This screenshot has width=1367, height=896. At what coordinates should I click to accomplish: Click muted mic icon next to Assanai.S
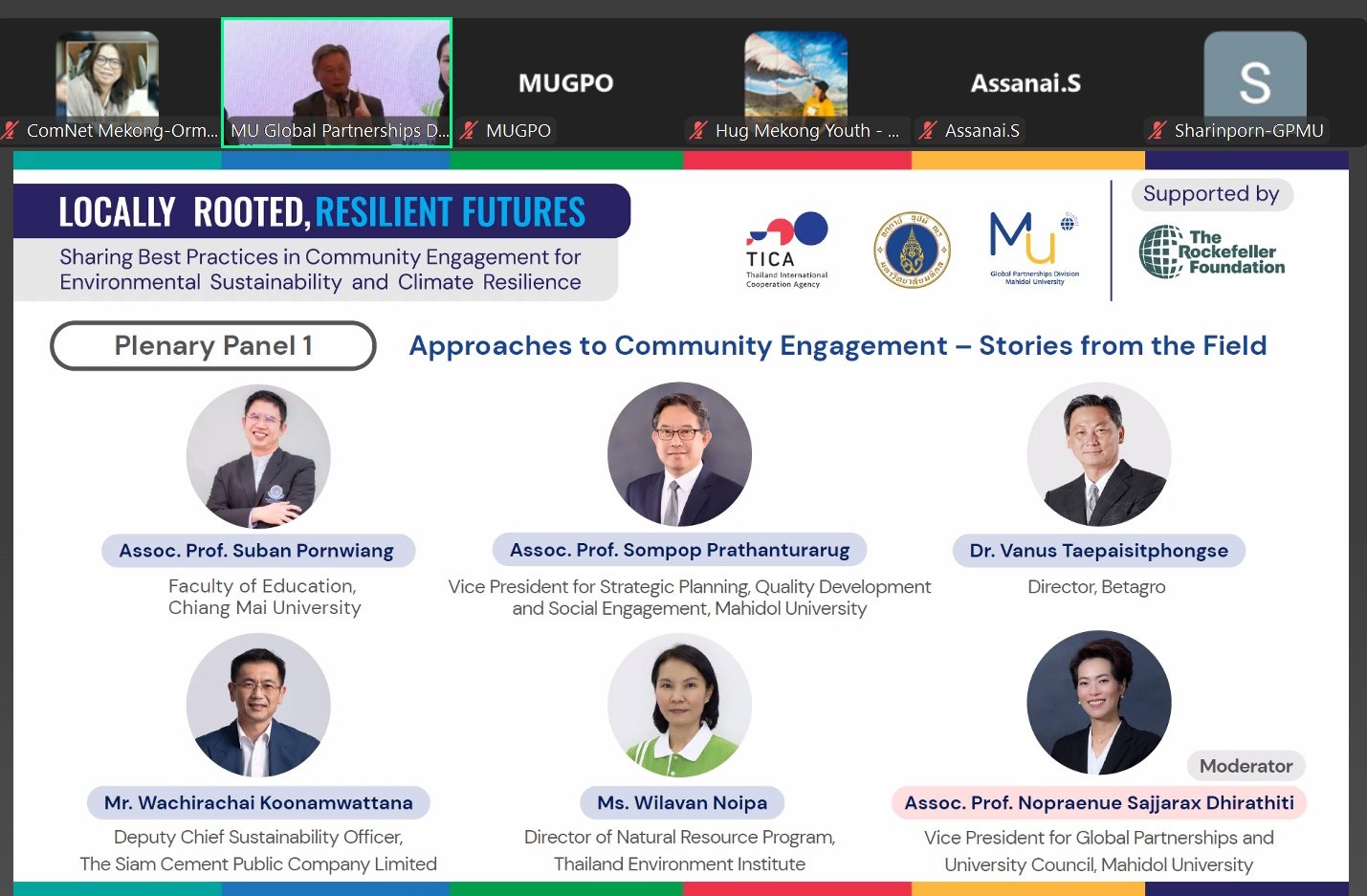tap(928, 130)
